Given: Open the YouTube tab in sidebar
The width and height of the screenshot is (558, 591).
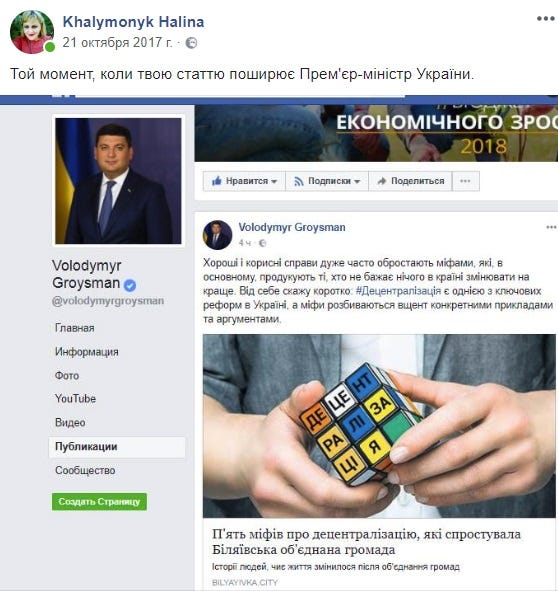Looking at the screenshot, I should pos(75,398).
